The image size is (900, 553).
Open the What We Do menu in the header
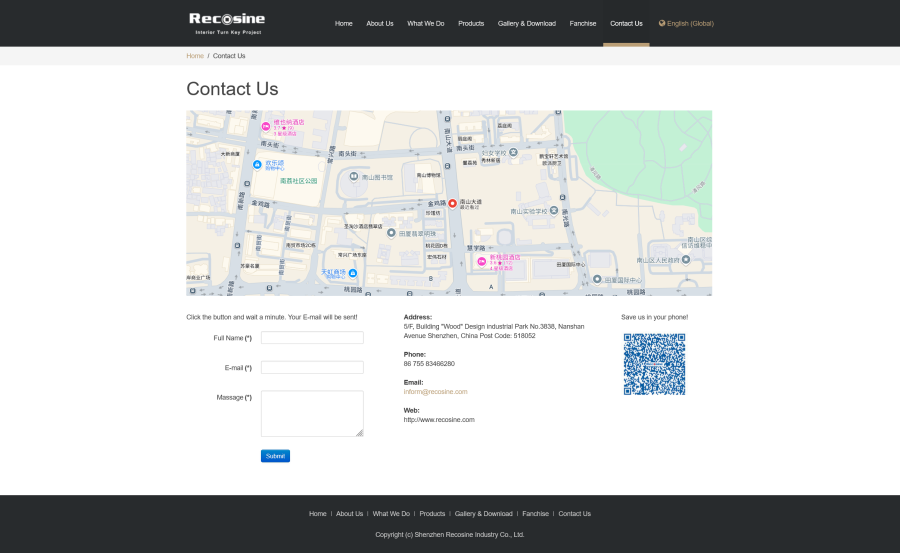click(x=426, y=23)
